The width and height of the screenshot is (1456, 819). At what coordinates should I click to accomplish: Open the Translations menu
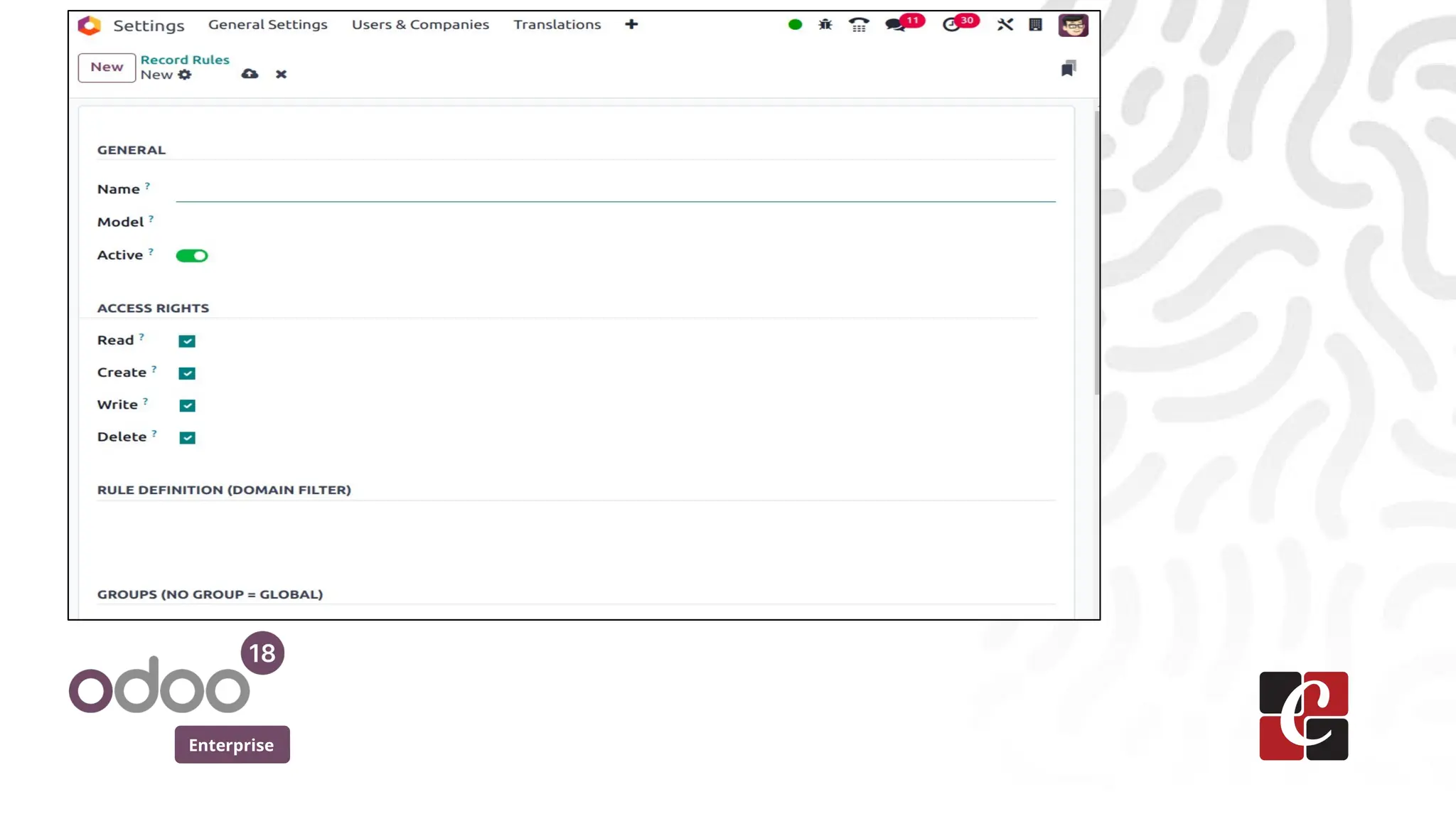tap(557, 25)
